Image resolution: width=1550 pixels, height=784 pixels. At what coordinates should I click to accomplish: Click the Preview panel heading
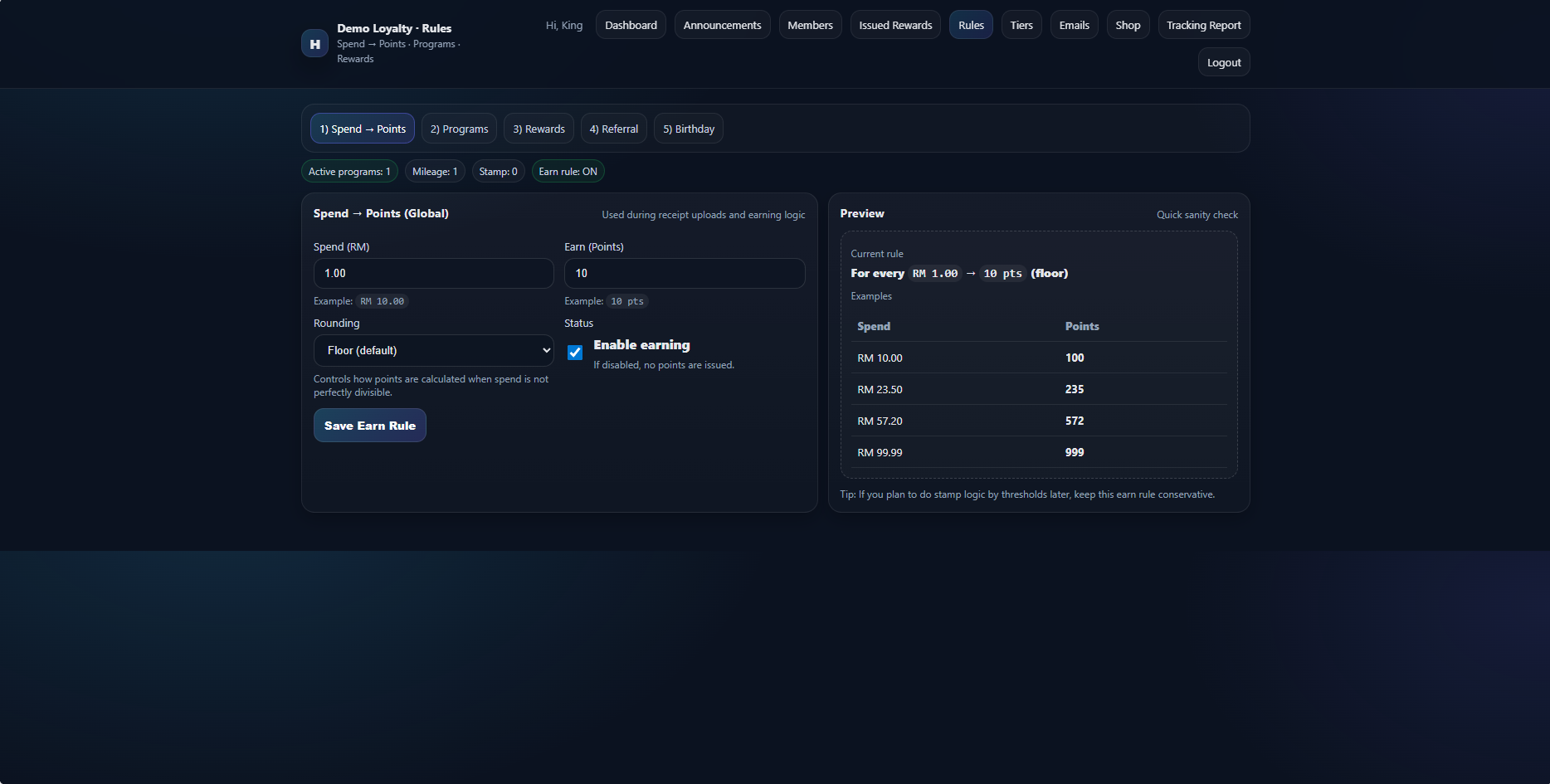pos(862,213)
